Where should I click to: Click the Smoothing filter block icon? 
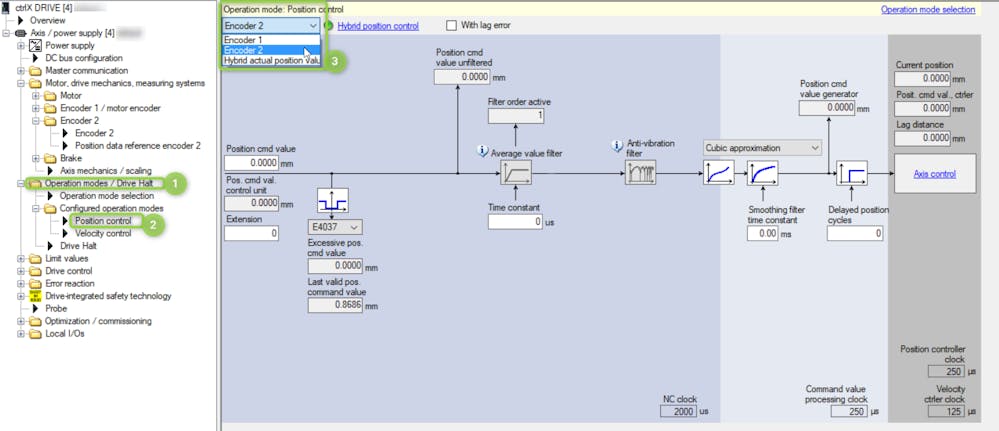point(762,173)
